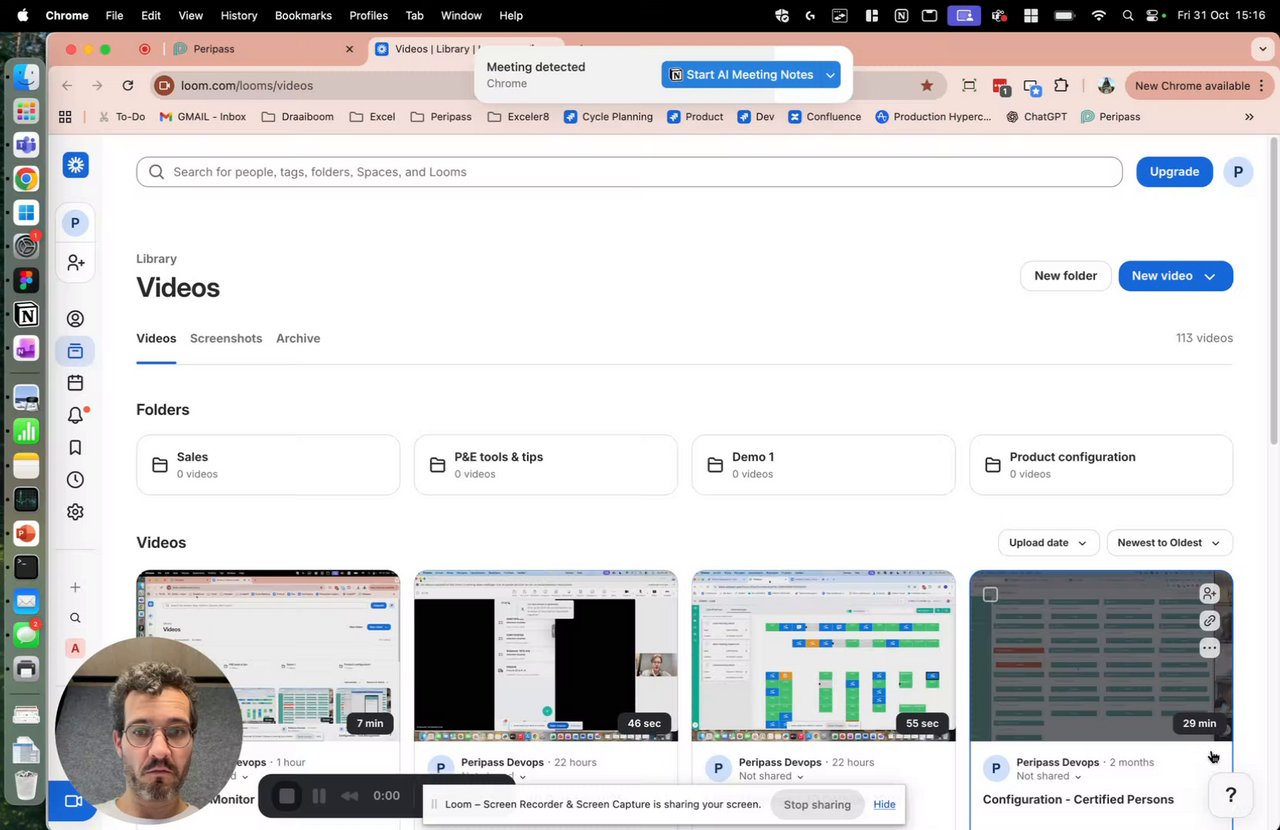Click the screenshot capture icon in Chrome toolbar
Image resolution: width=1280 pixels, height=830 pixels.
tap(969, 86)
